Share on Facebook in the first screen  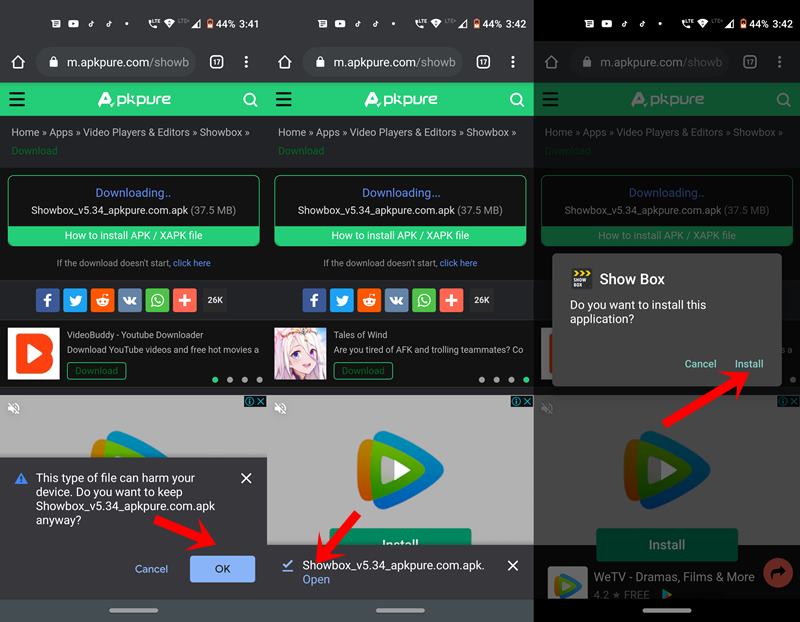[47, 300]
